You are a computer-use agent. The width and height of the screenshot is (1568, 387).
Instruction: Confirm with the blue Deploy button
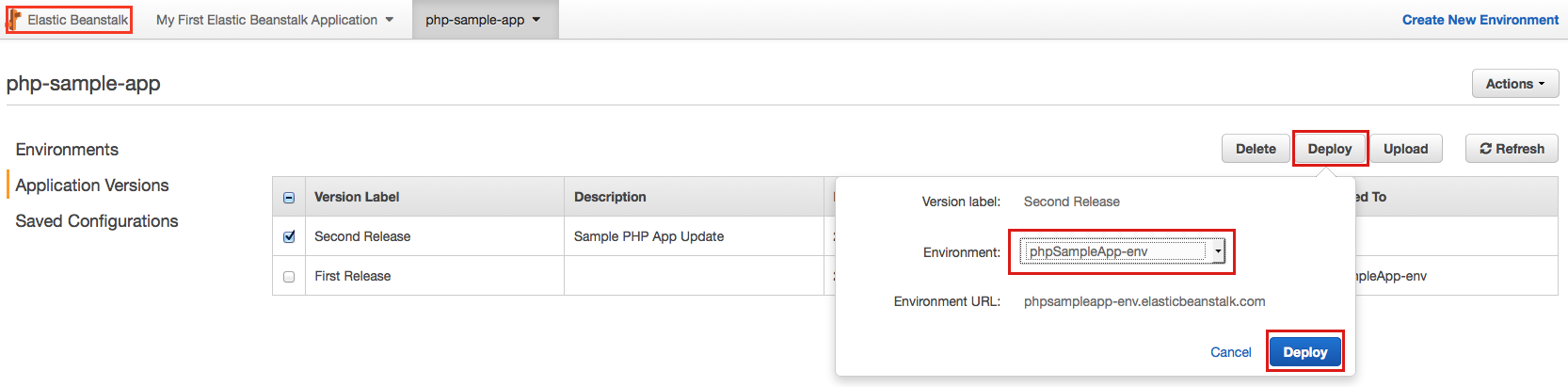pyautogui.click(x=1304, y=352)
